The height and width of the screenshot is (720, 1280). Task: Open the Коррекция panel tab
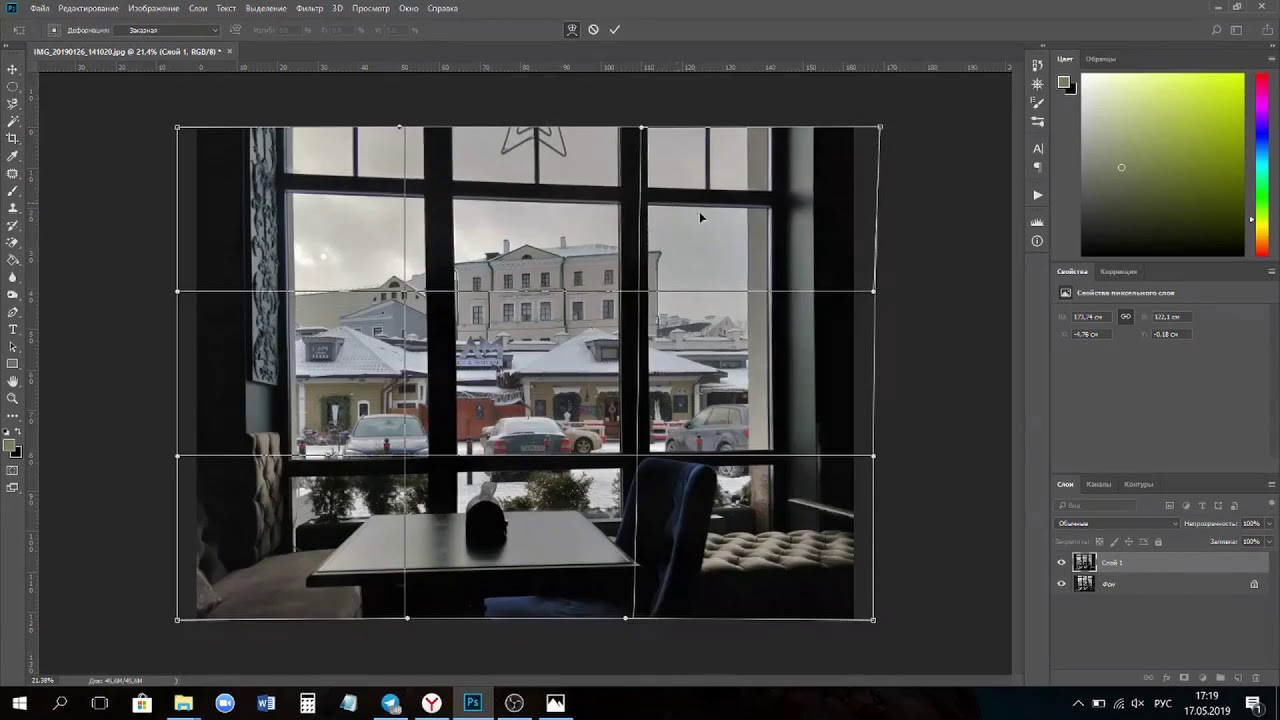pos(1118,271)
